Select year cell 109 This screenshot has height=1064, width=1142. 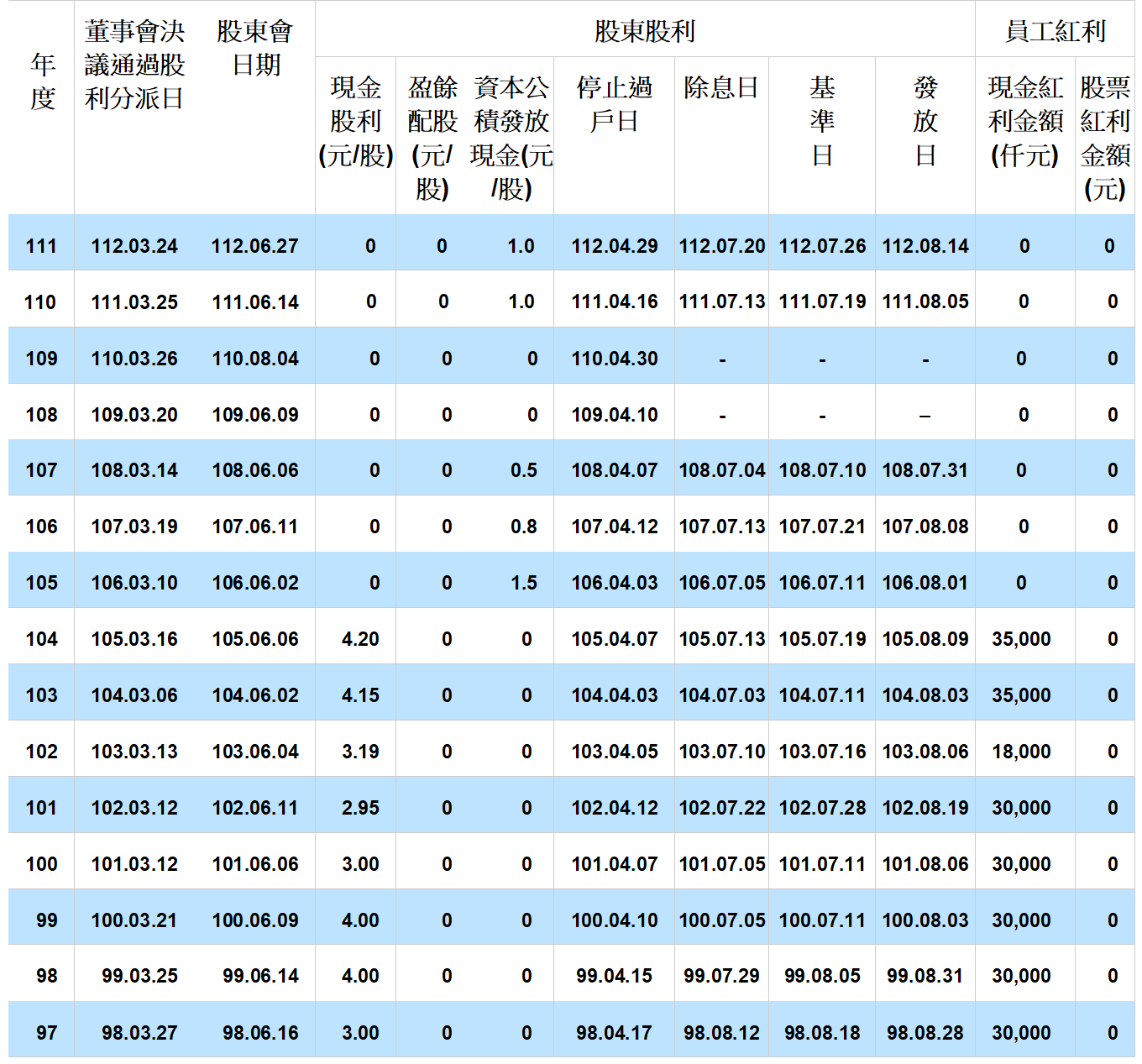[x=41, y=359]
